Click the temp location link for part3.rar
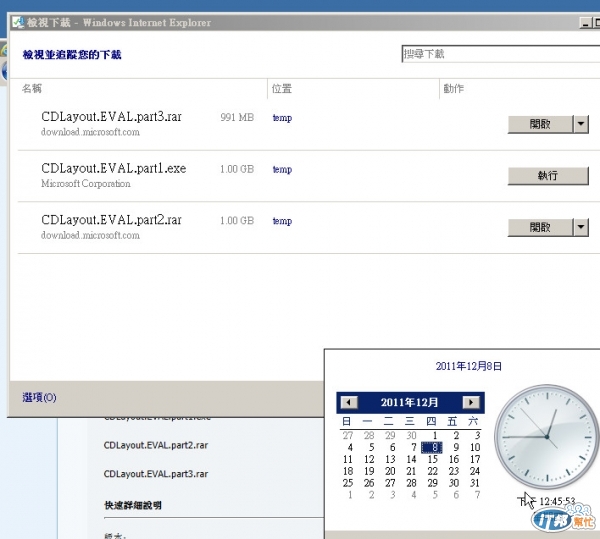This screenshot has width=600, height=539. click(x=282, y=118)
